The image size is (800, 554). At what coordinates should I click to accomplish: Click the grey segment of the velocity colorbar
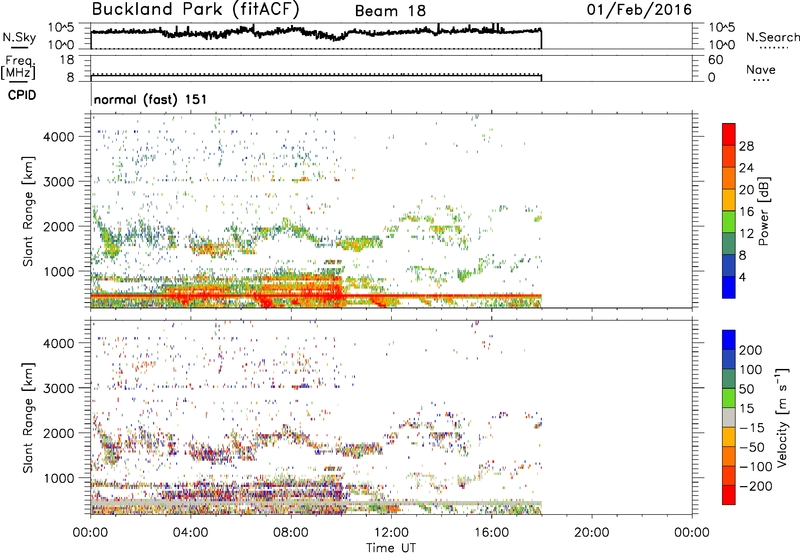click(x=729, y=417)
